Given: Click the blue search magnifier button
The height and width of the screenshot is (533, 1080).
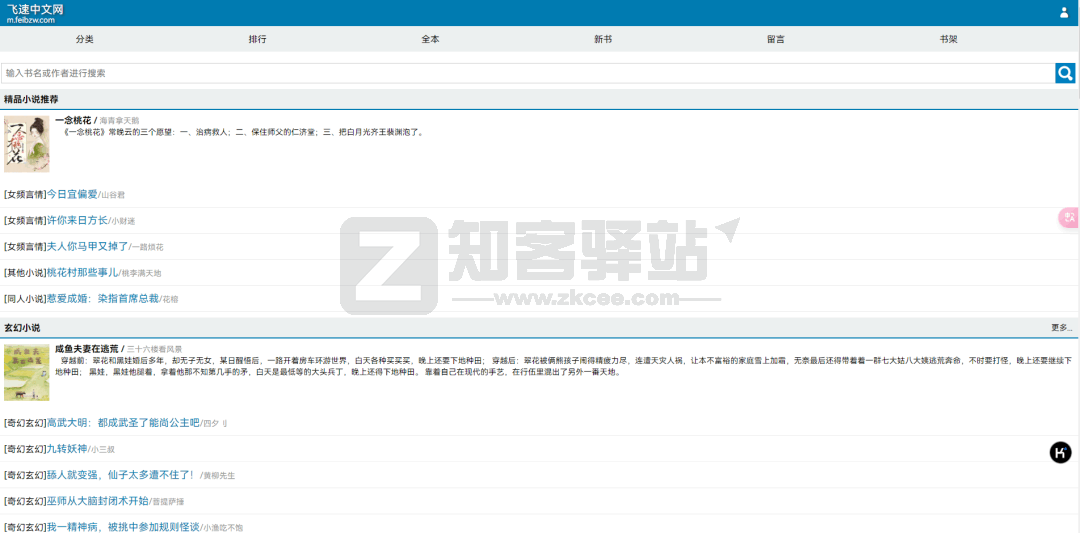Looking at the screenshot, I should [x=1065, y=73].
